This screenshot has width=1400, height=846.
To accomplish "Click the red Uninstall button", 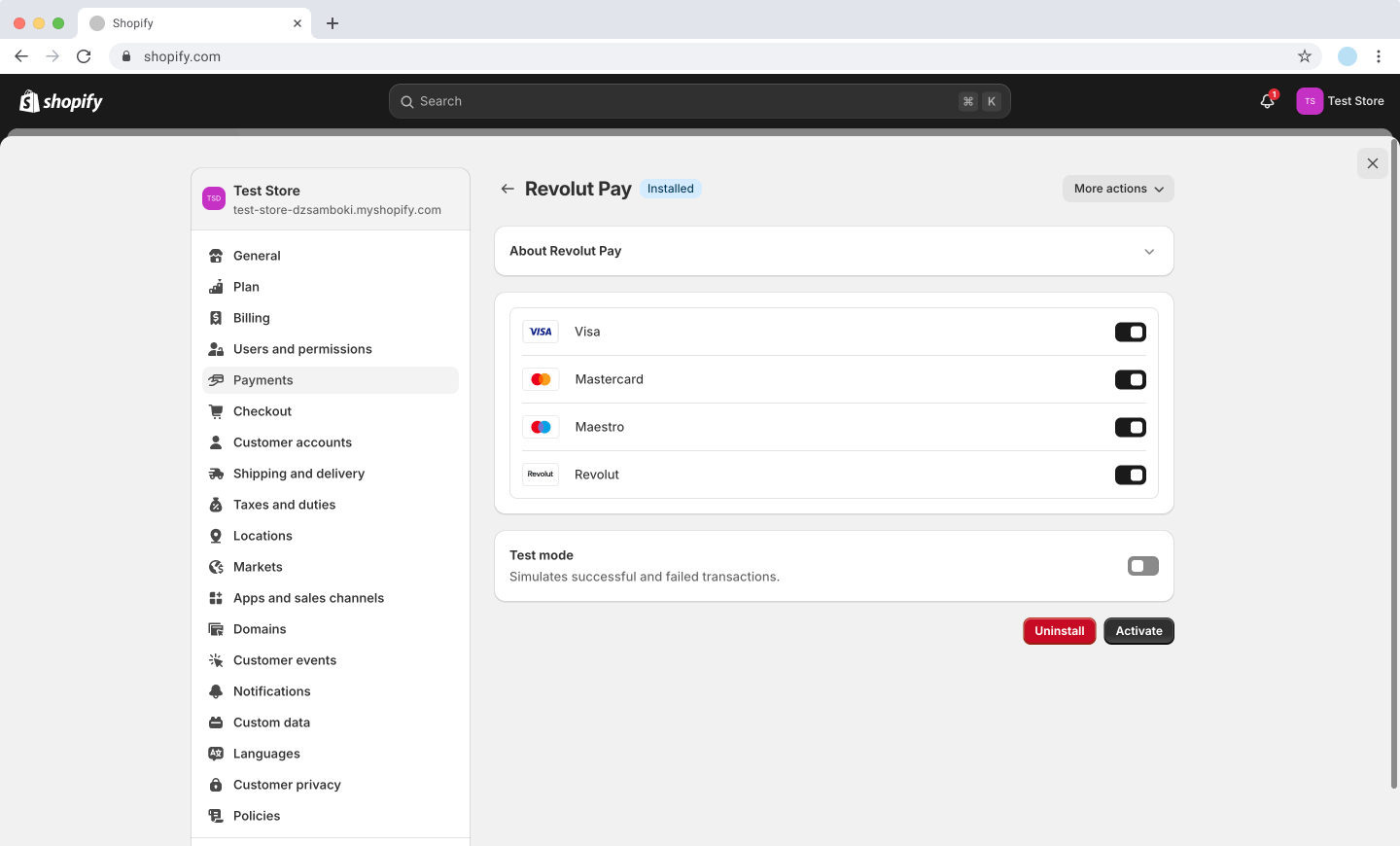I will [x=1060, y=631].
